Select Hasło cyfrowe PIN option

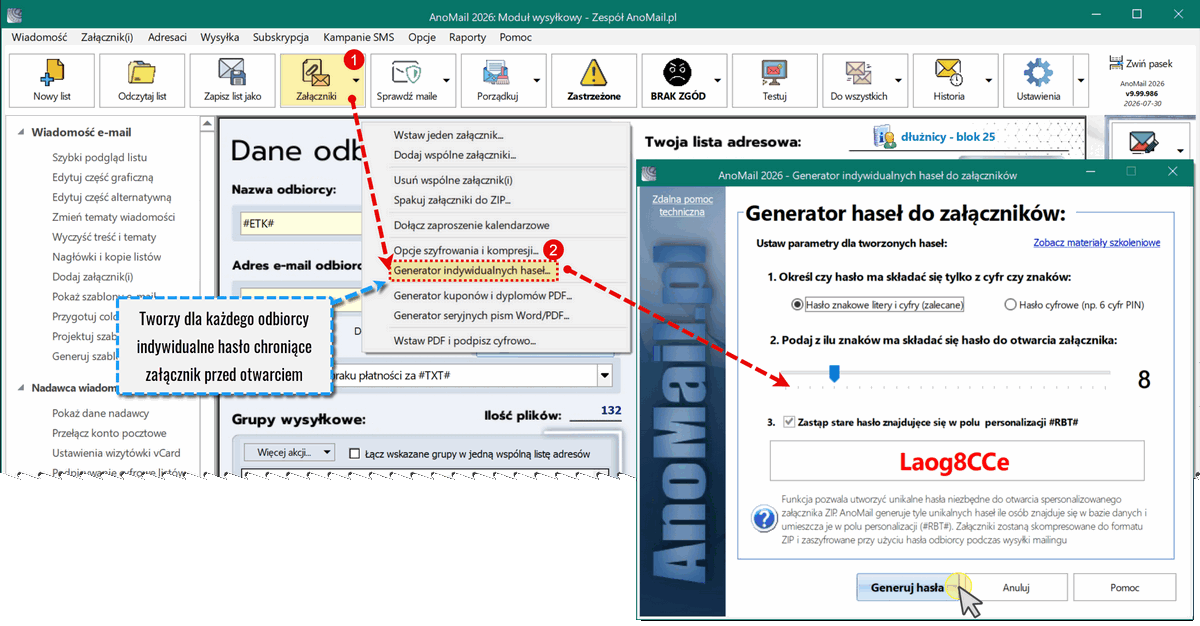point(1075,304)
